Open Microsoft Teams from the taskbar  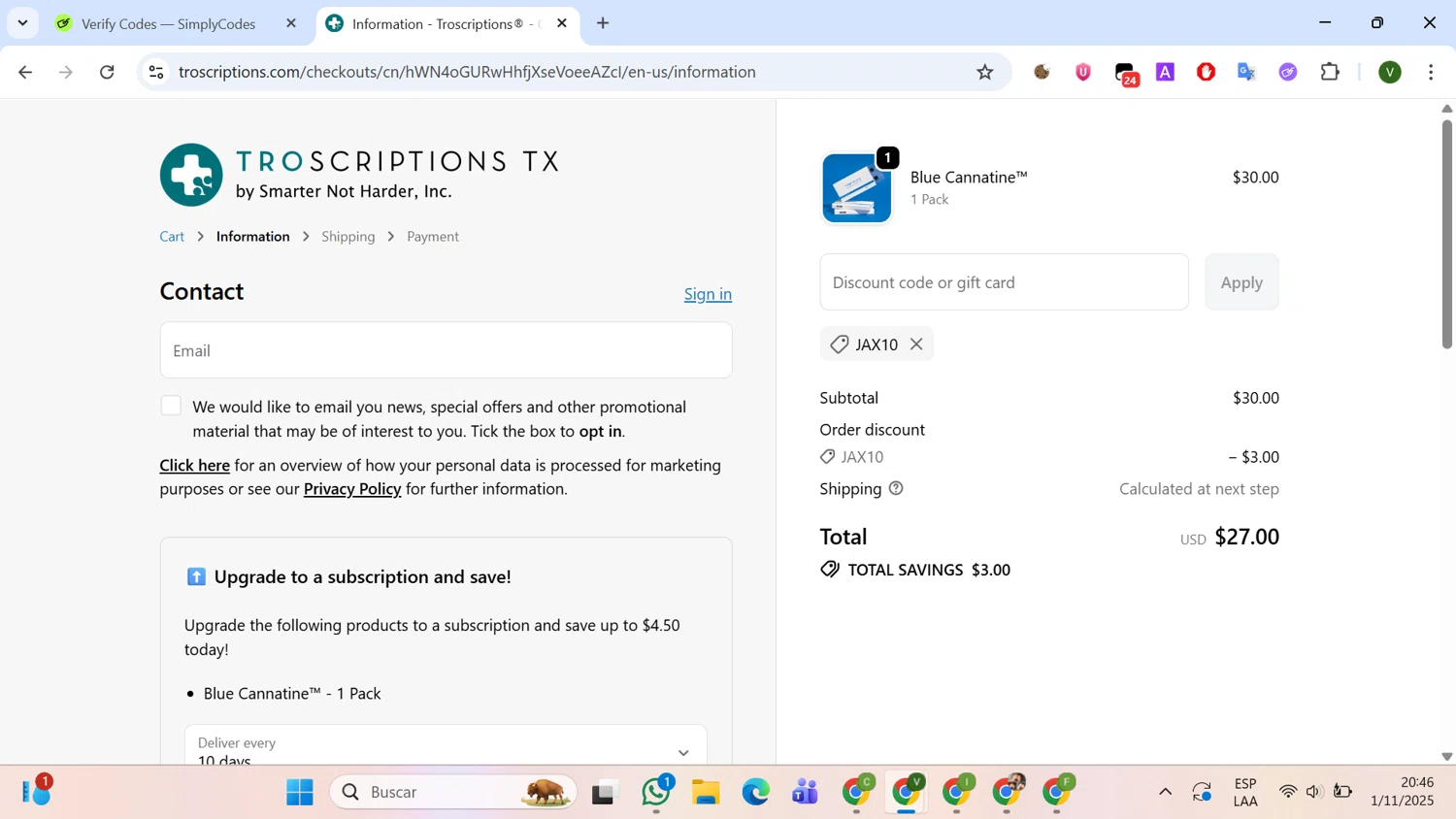(x=806, y=792)
